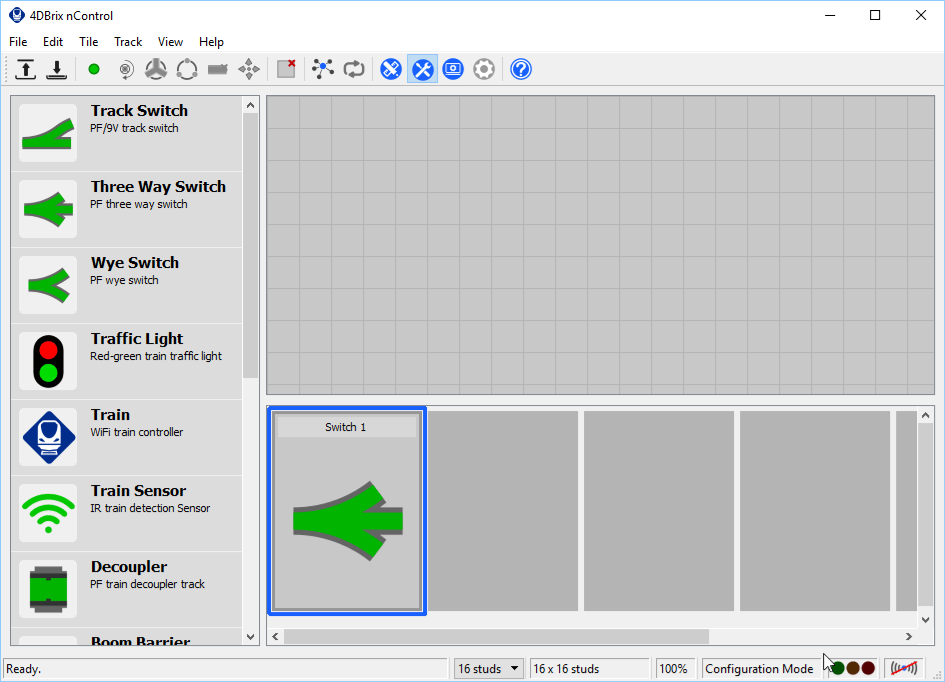The width and height of the screenshot is (945, 682).
Task: Open the Help menu
Action: pos(211,42)
